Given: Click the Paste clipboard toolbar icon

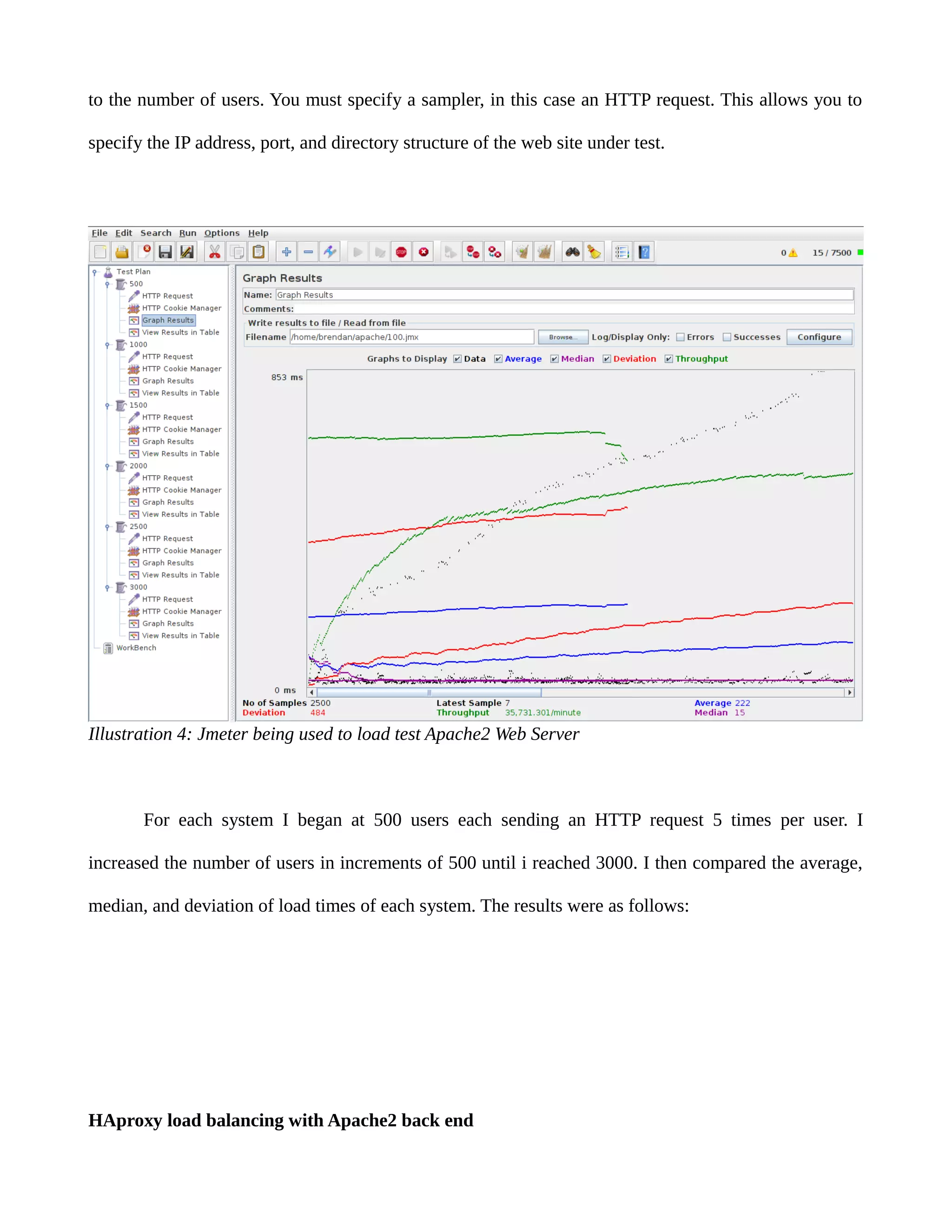Looking at the screenshot, I should pos(258,252).
